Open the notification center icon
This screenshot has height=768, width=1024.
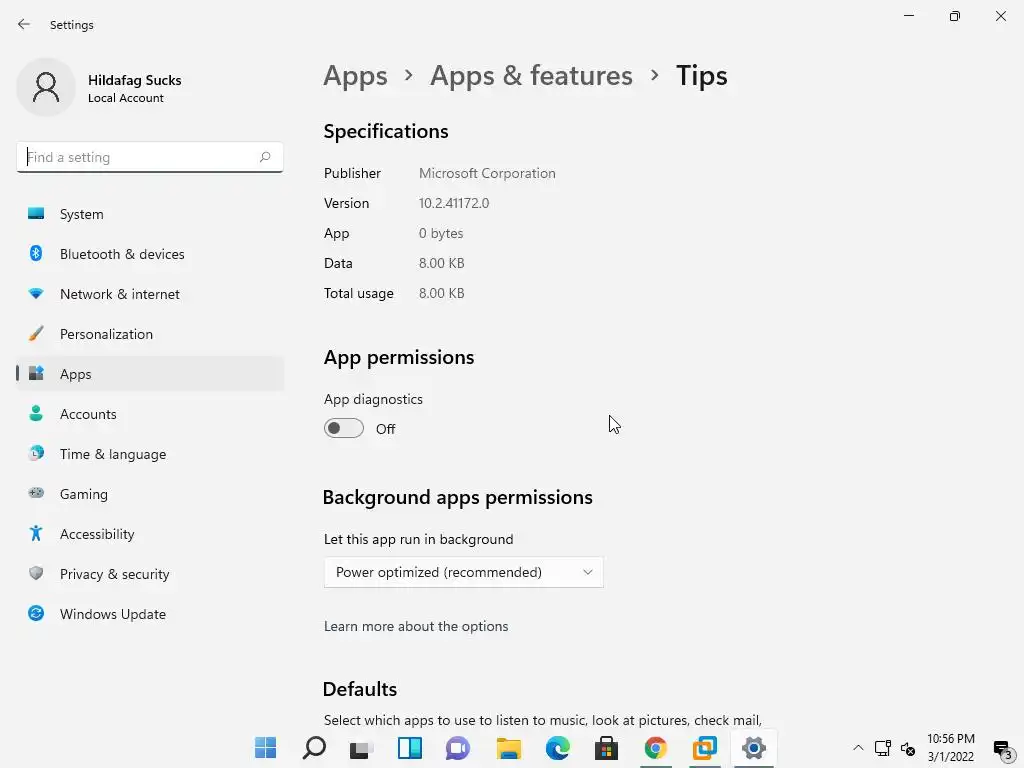(1002, 748)
